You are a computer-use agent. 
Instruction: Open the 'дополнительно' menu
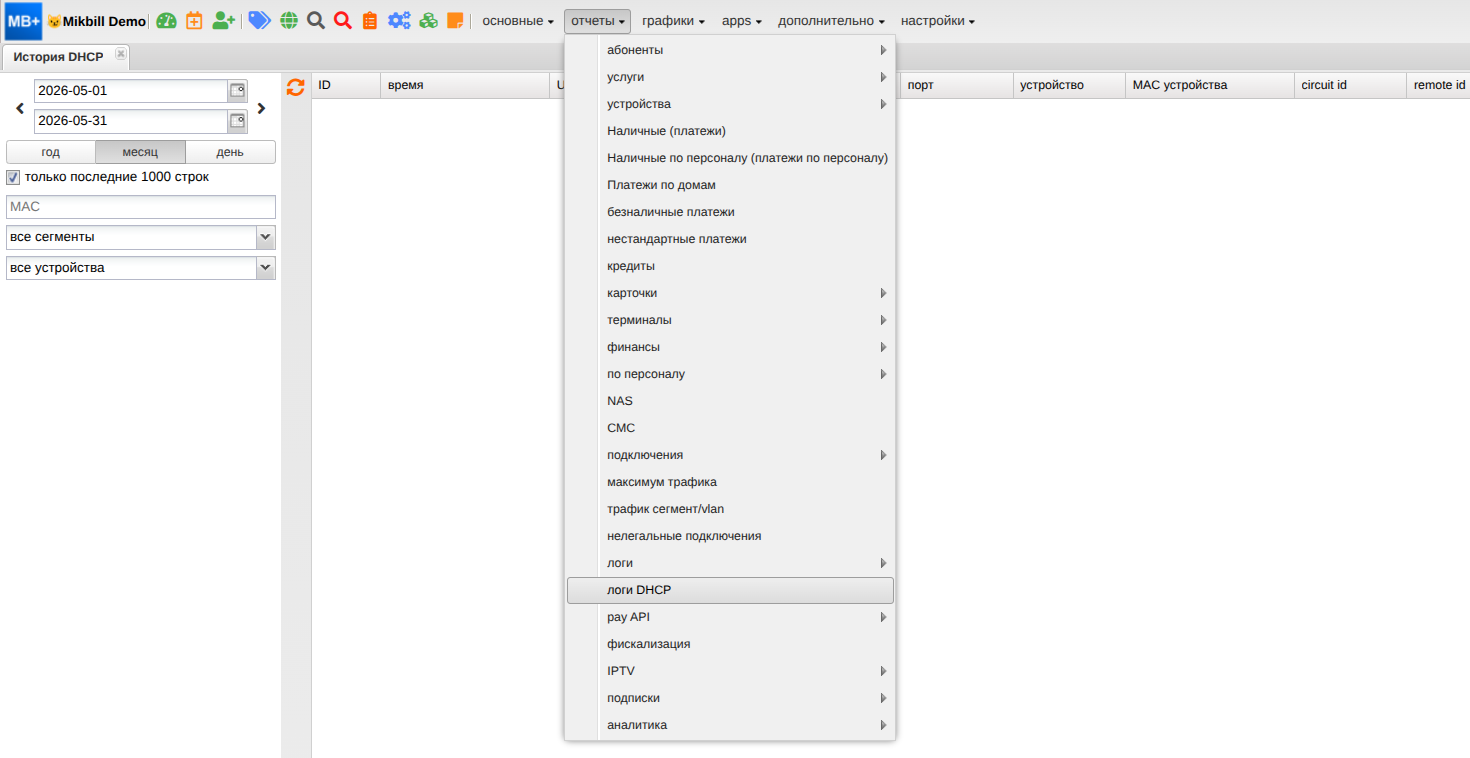(x=831, y=21)
